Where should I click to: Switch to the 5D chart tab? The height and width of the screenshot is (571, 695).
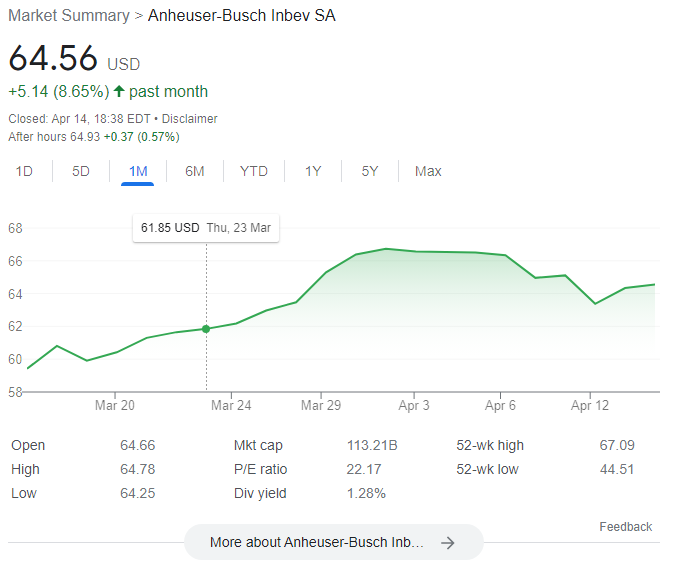(81, 171)
